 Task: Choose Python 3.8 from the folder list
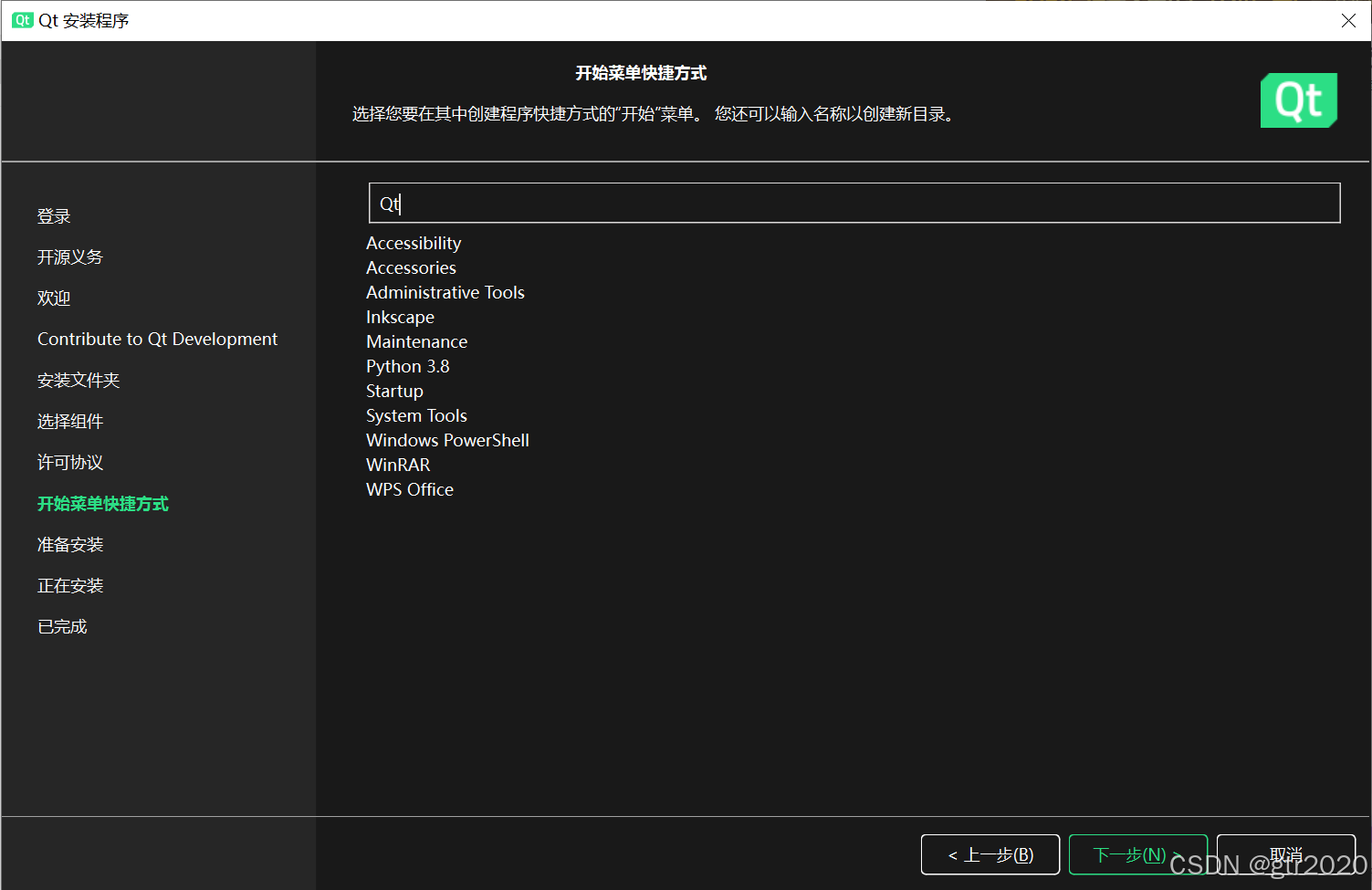pyautogui.click(x=407, y=366)
